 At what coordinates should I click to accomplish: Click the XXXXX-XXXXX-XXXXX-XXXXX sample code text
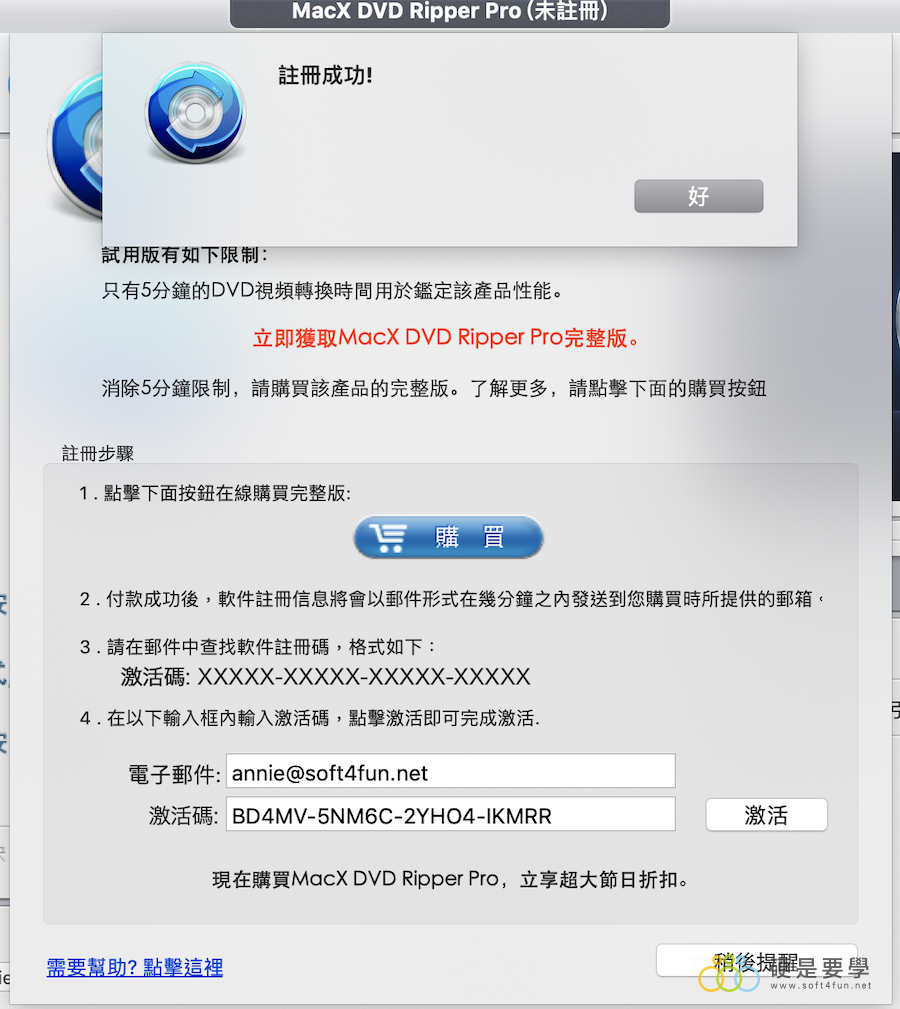(363, 677)
